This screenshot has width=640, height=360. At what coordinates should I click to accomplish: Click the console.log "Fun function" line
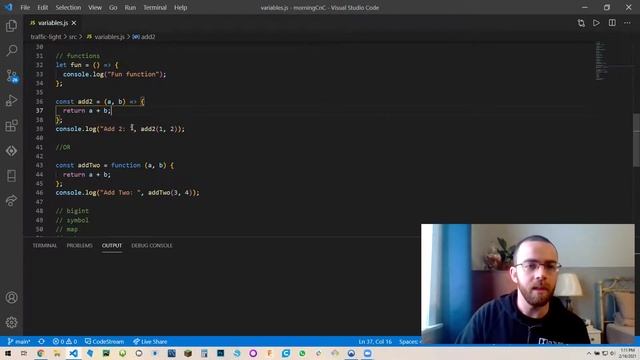click(x=114, y=74)
